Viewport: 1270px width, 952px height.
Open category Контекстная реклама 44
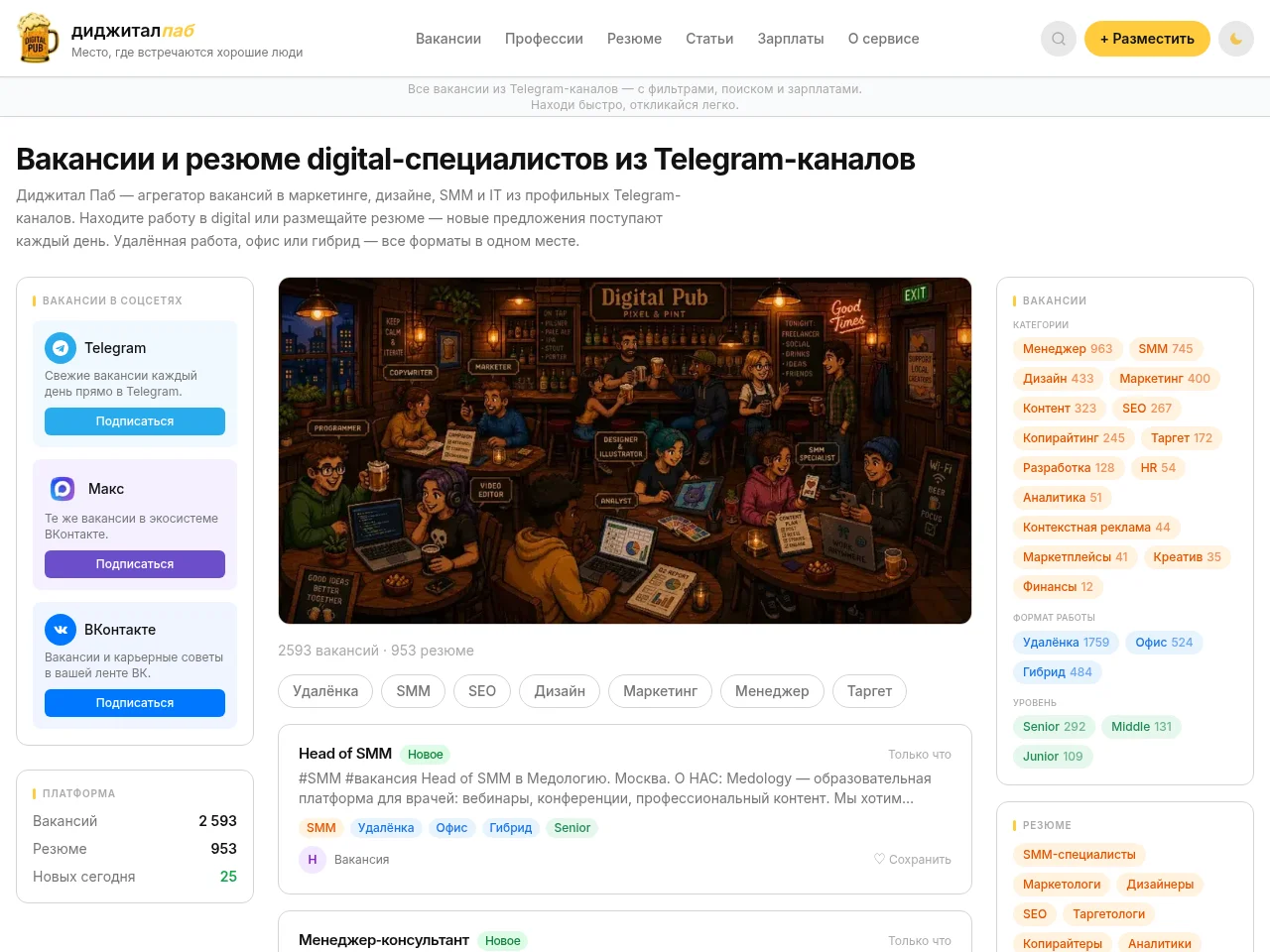(x=1096, y=528)
